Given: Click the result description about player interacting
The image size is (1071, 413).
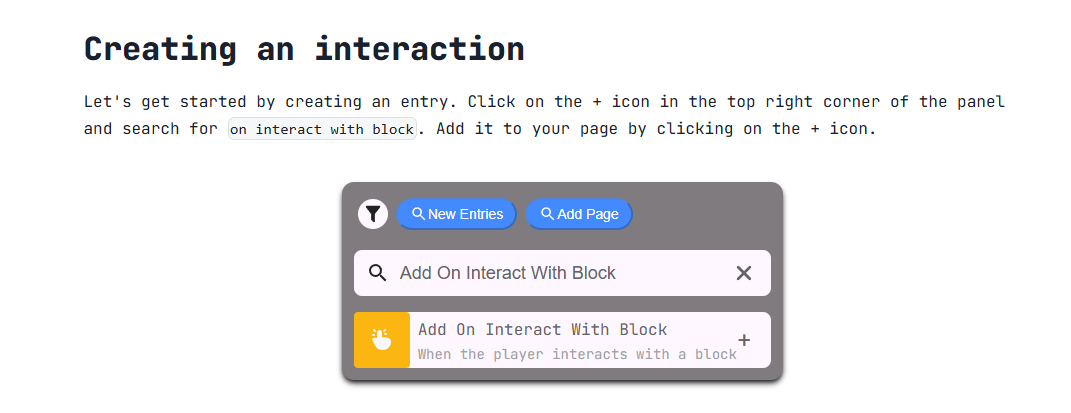Looking at the screenshot, I should tap(576, 354).
